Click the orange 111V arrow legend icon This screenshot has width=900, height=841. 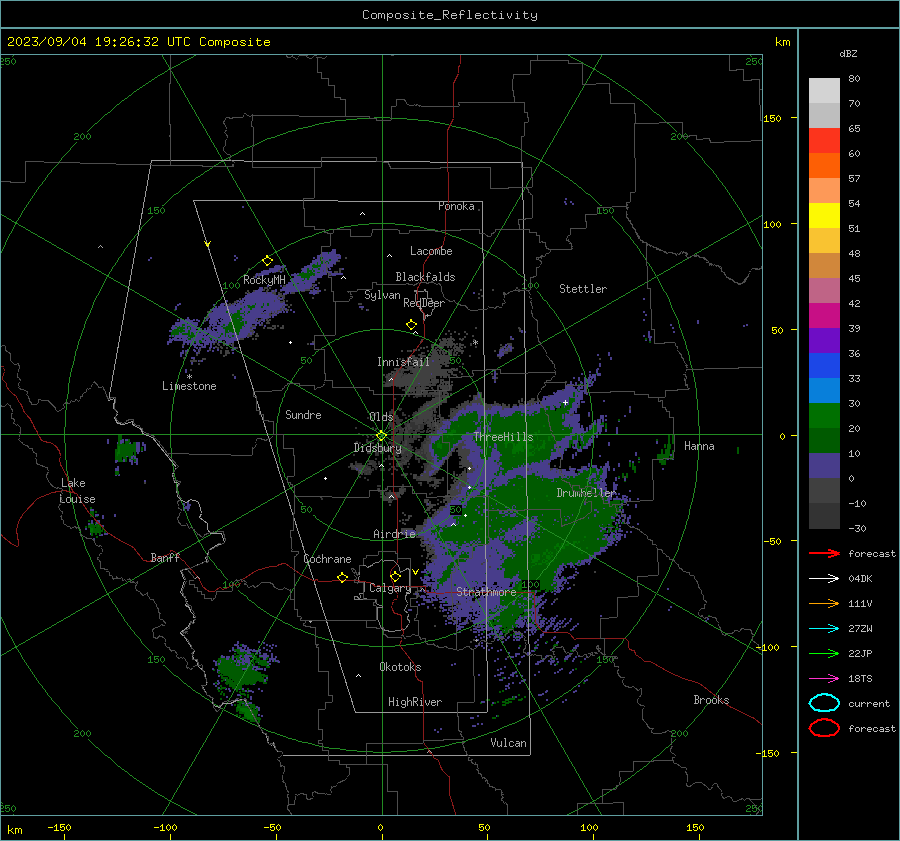(x=824, y=603)
